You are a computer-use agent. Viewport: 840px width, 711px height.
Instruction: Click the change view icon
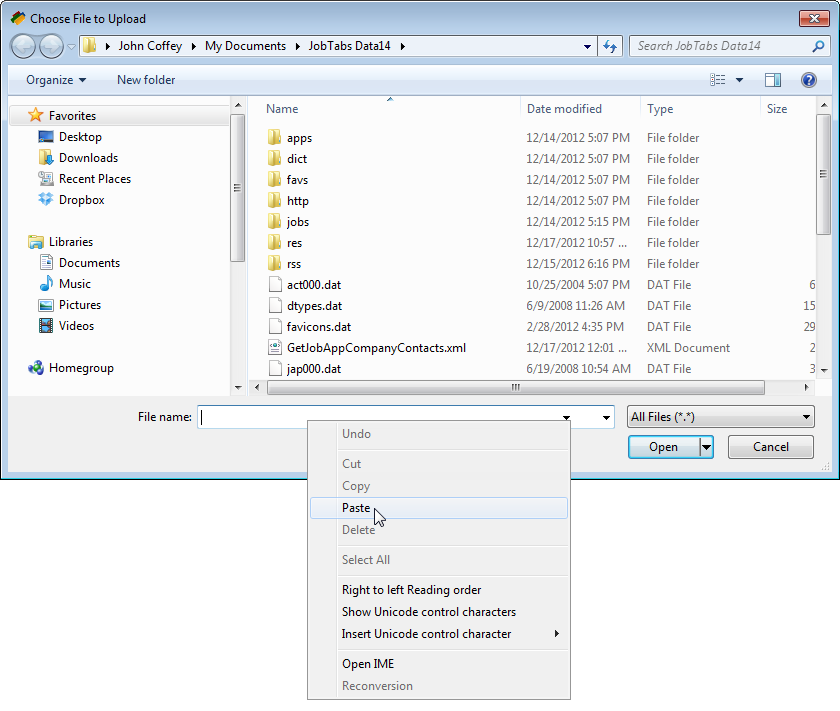[717, 80]
